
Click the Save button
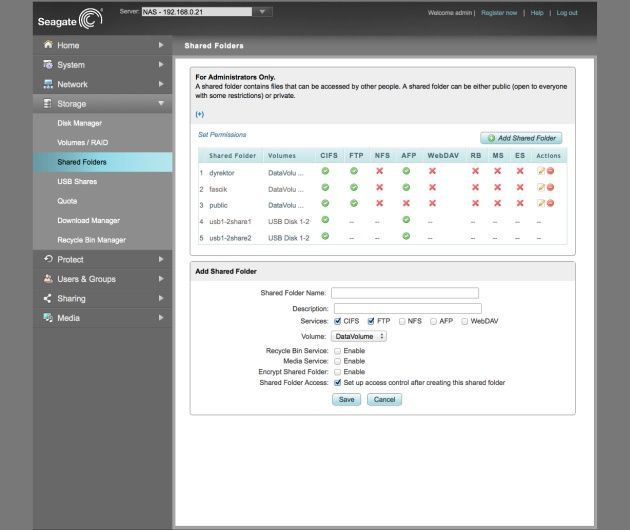[x=346, y=399]
